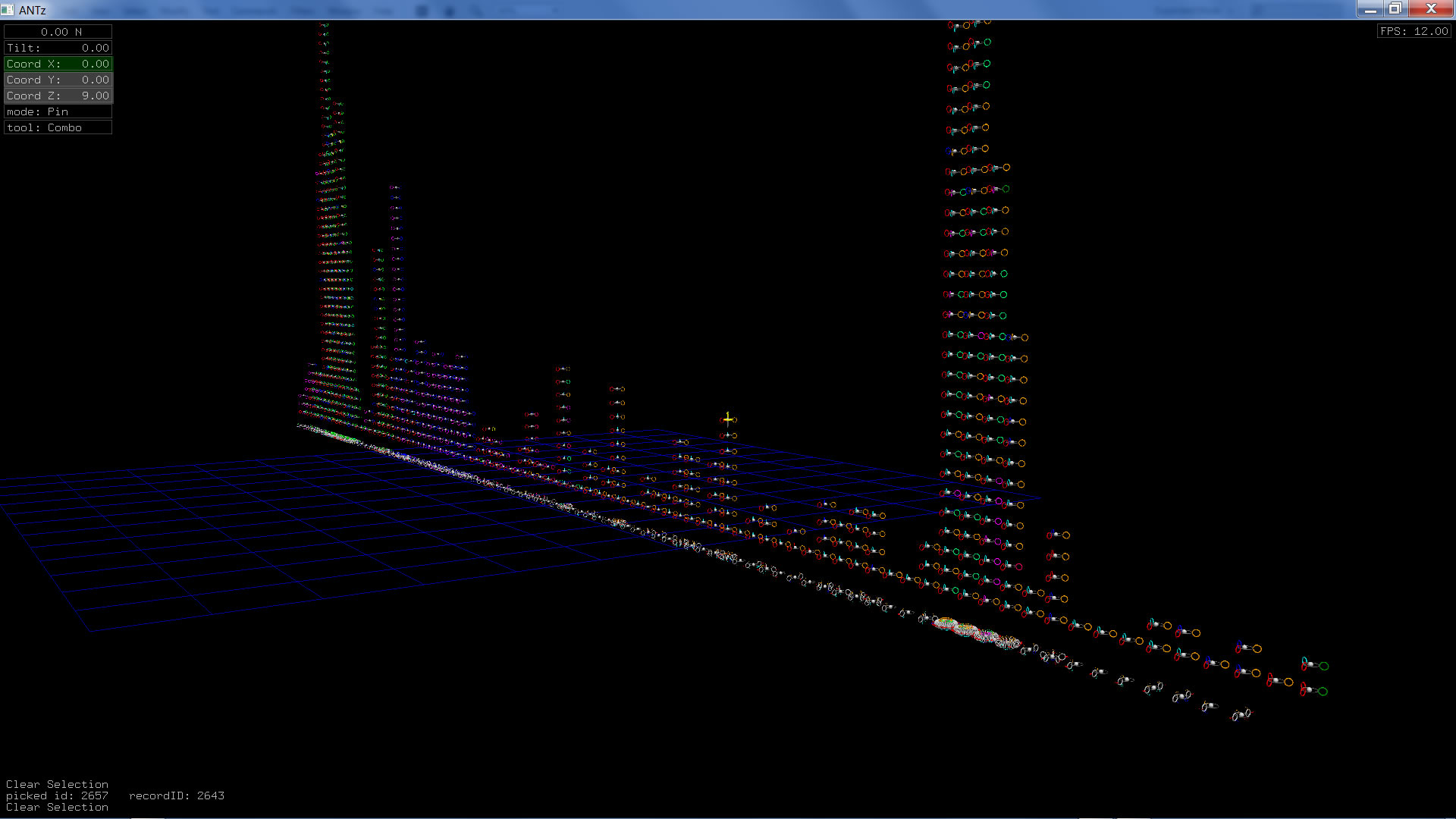Select the Coord Z axis field
The width and height of the screenshot is (1456, 819).
pyautogui.click(x=58, y=96)
